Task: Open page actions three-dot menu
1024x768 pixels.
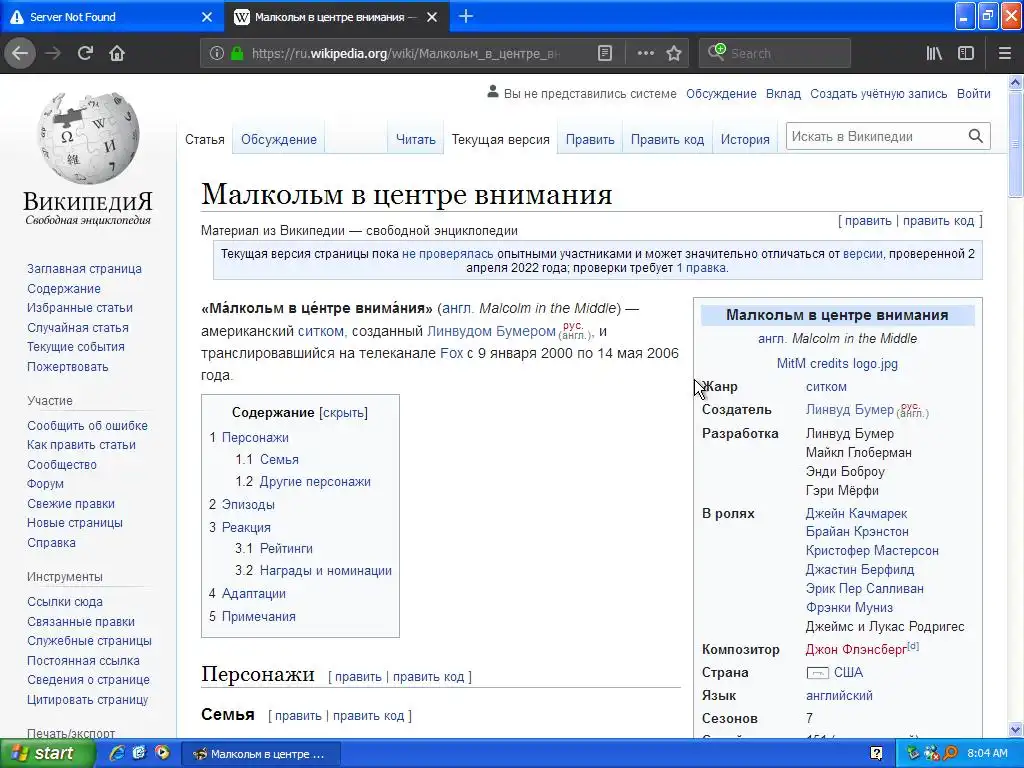Action: [645, 53]
